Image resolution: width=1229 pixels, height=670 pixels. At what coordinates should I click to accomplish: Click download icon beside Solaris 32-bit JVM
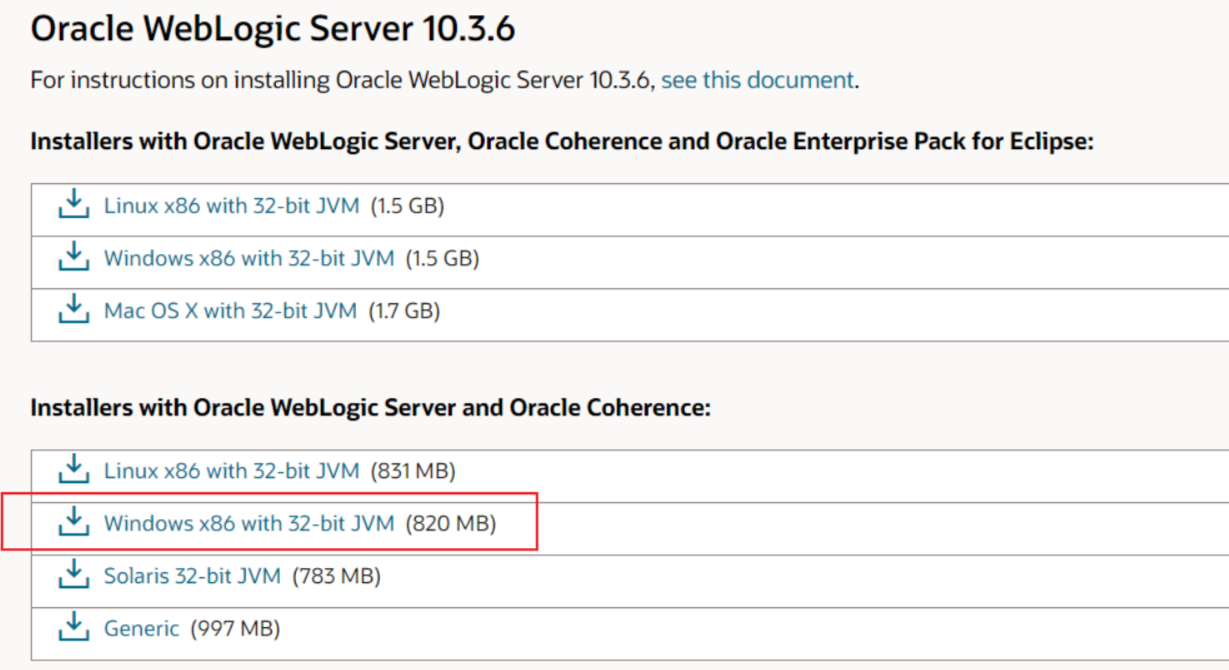coord(73,576)
